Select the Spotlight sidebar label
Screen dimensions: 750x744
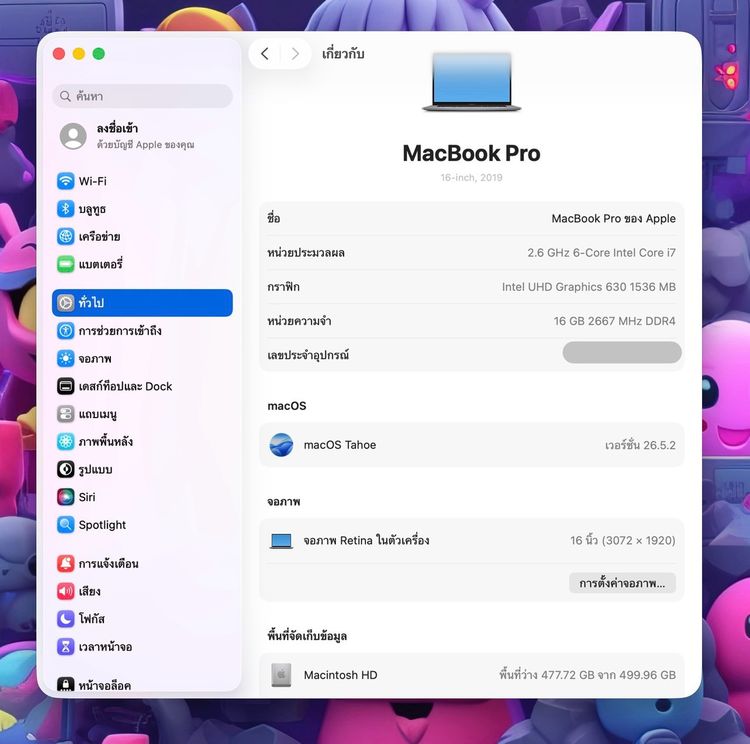click(x=102, y=525)
